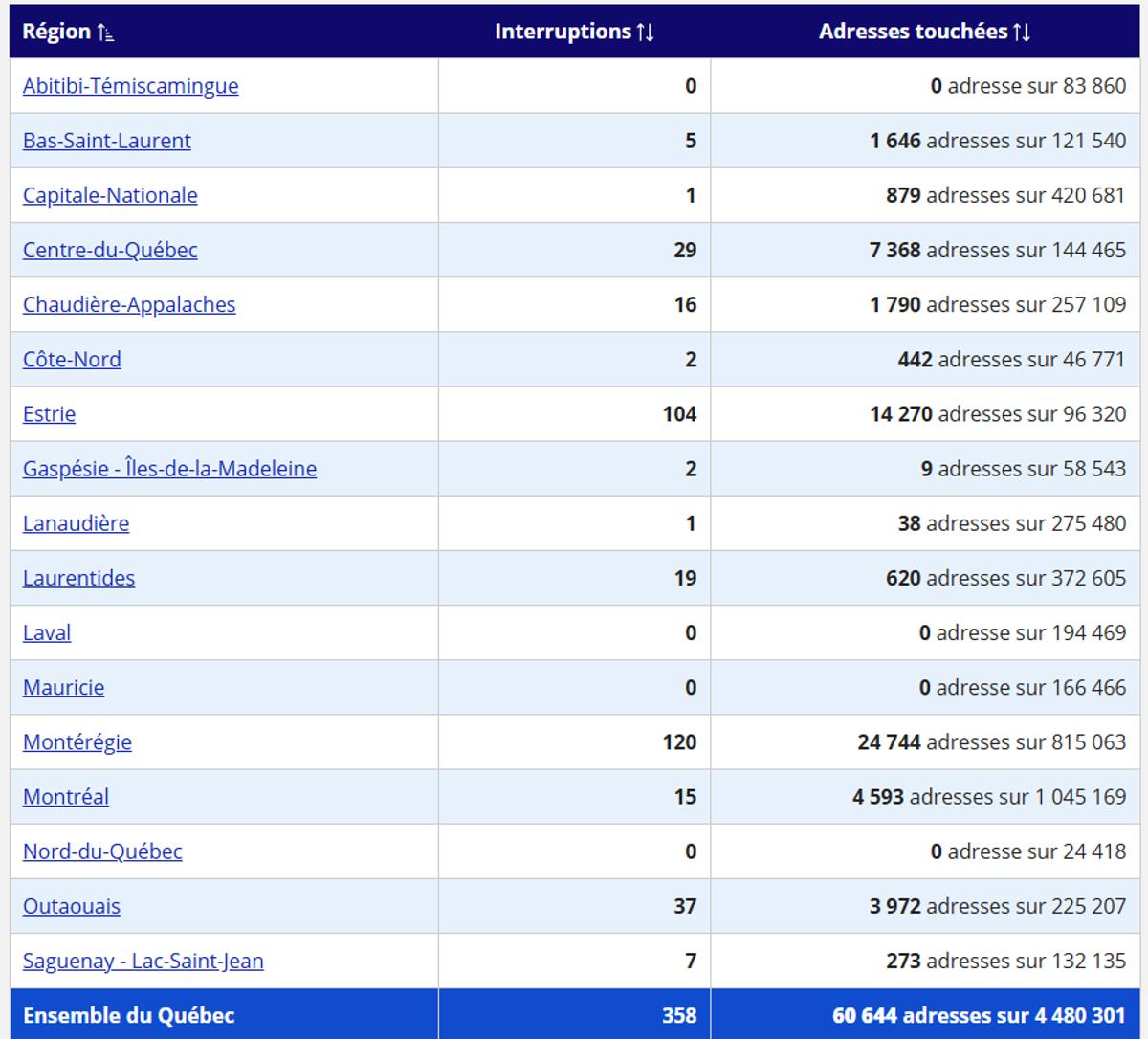Select the Montréal region link

click(x=66, y=796)
